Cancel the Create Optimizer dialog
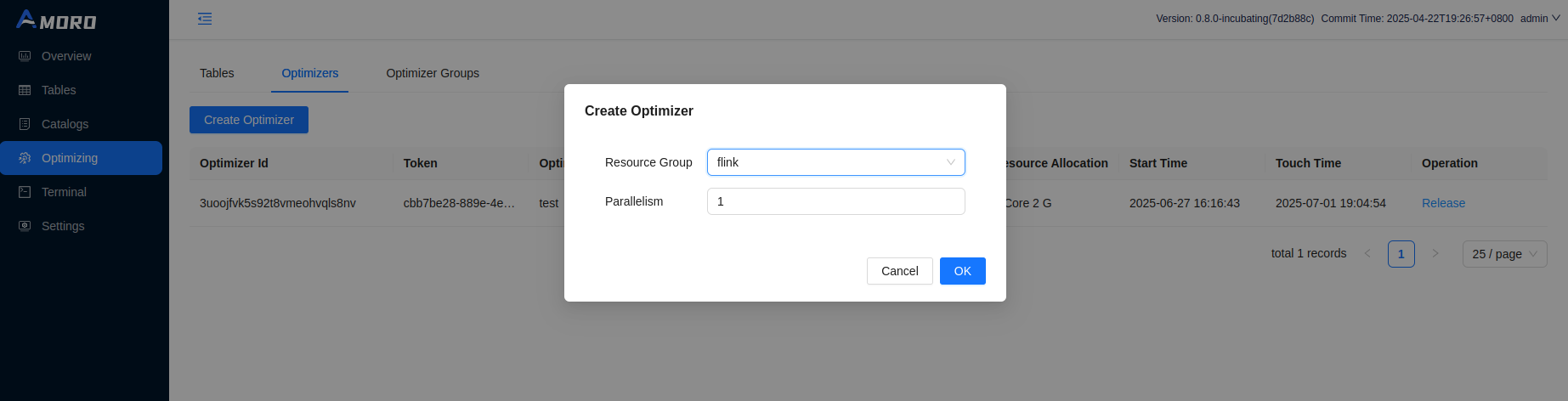1568x401 pixels. pos(899,271)
